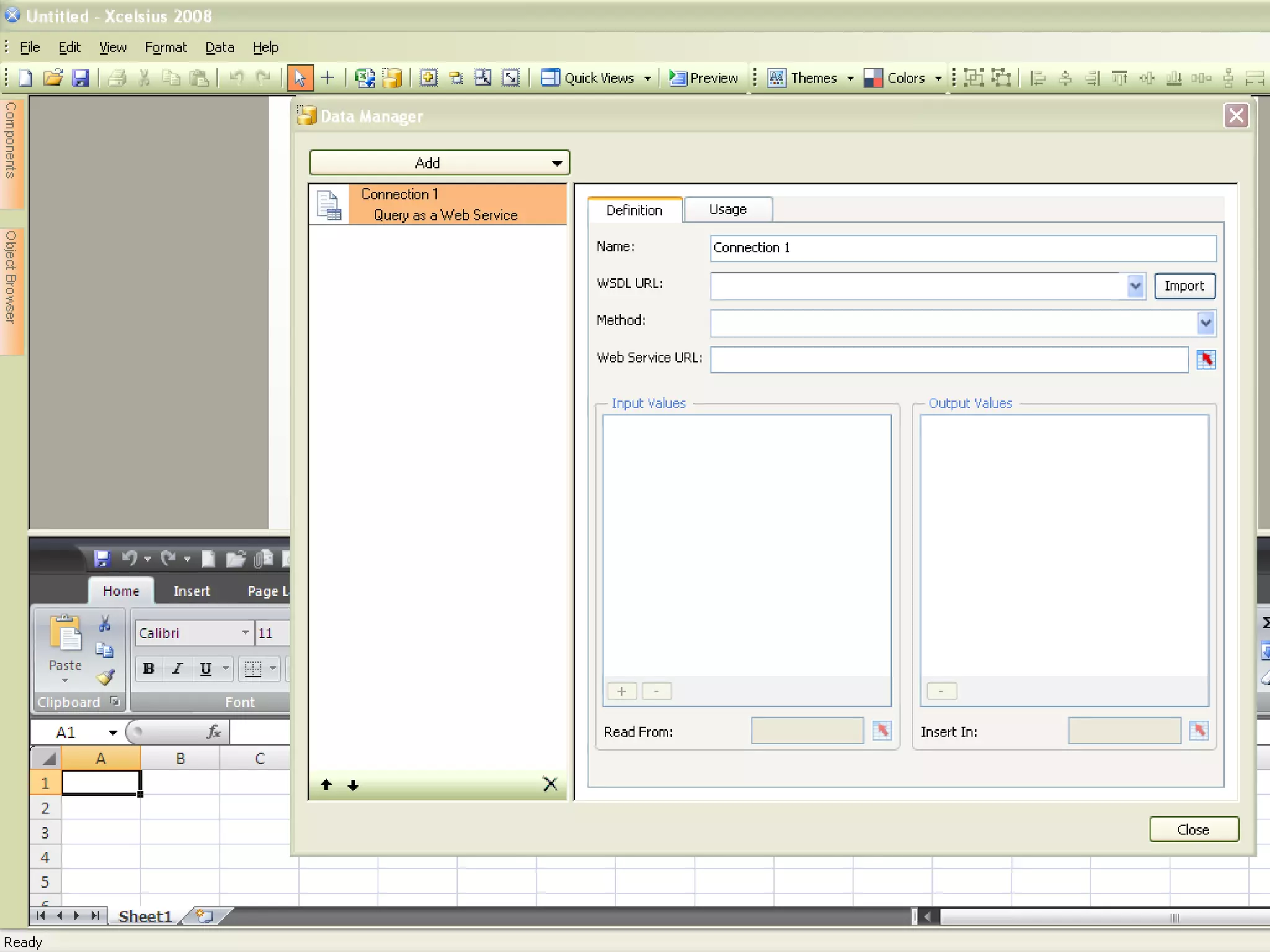
Task: Click the Preview button
Action: coord(704,77)
